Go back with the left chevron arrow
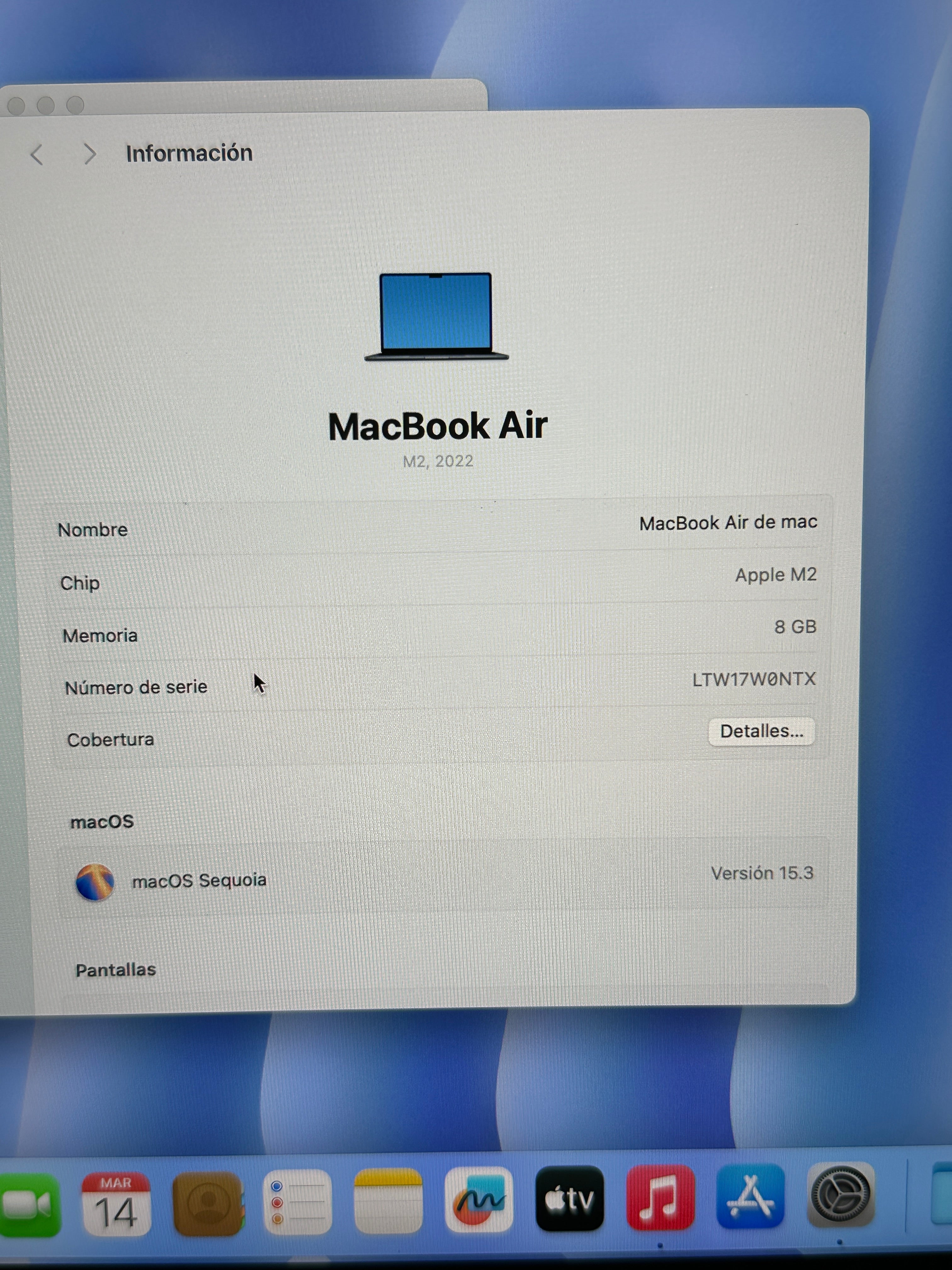The width and height of the screenshot is (952, 1270). pyautogui.click(x=37, y=155)
